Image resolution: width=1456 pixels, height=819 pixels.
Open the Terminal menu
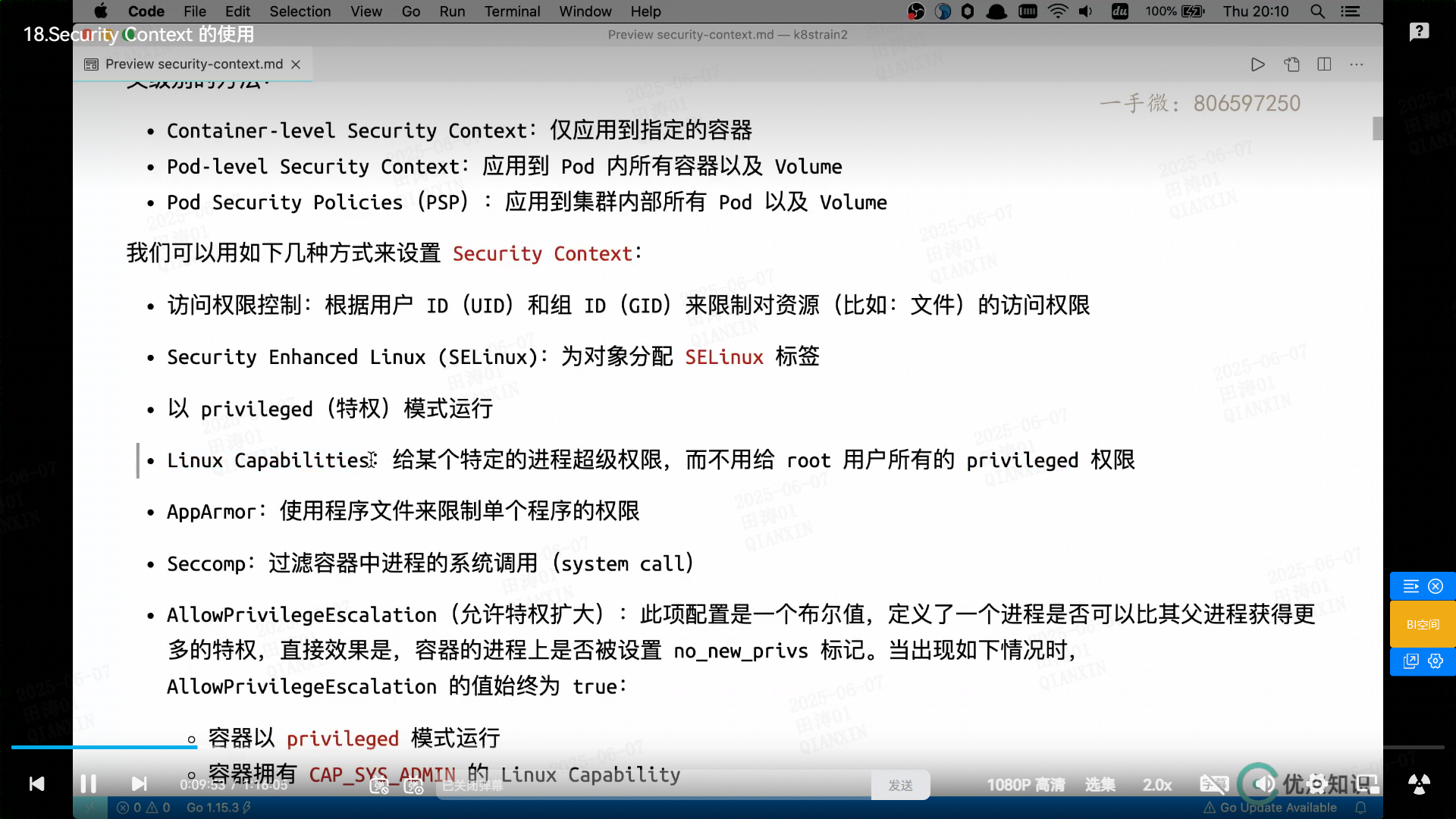coord(512,11)
